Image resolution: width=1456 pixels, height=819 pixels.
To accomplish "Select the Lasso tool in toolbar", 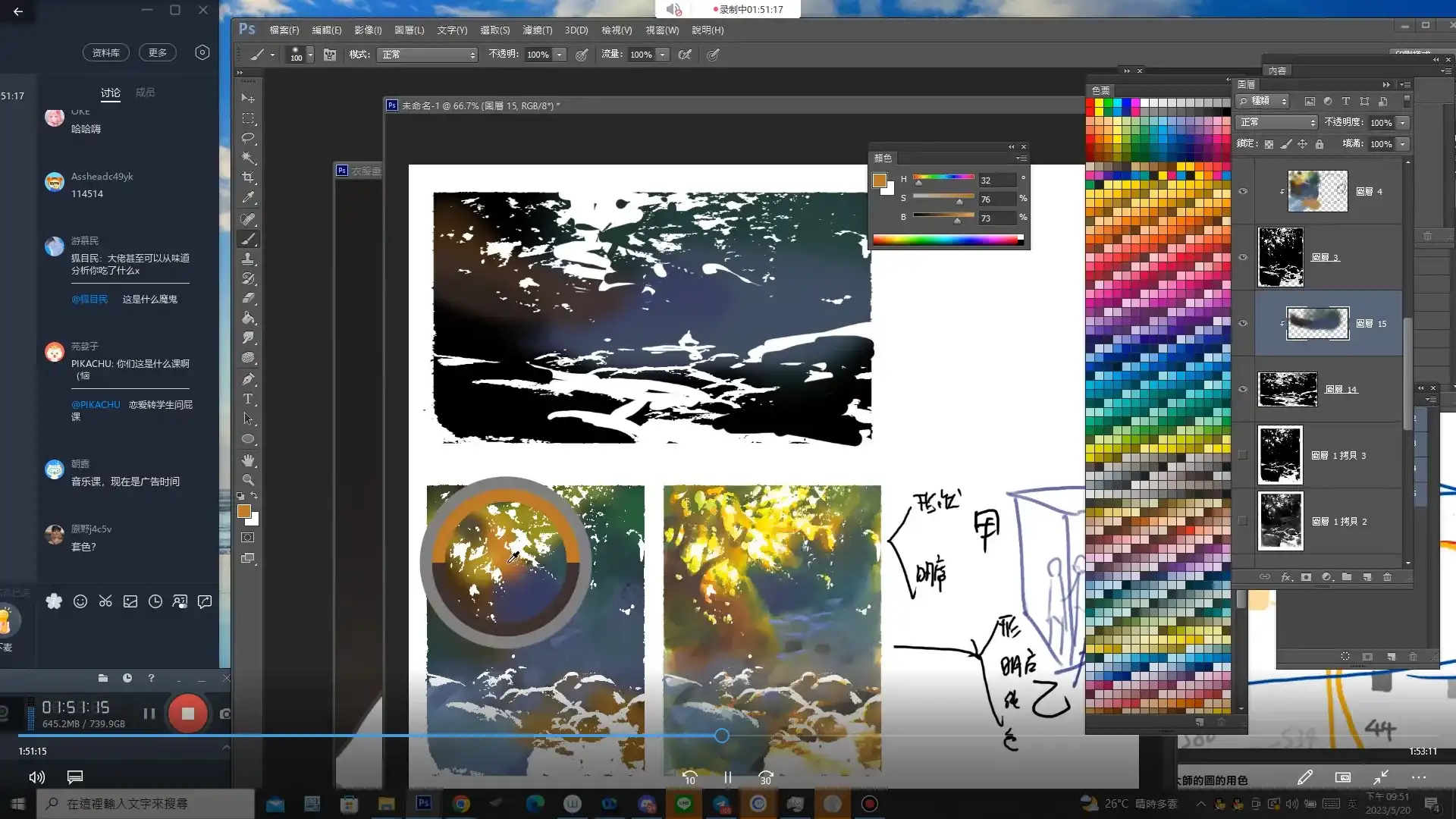I will click(248, 138).
